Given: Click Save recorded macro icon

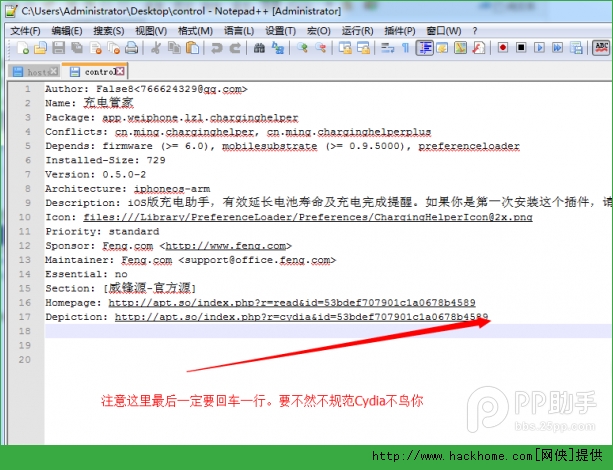Looking at the screenshot, I should (576, 48).
